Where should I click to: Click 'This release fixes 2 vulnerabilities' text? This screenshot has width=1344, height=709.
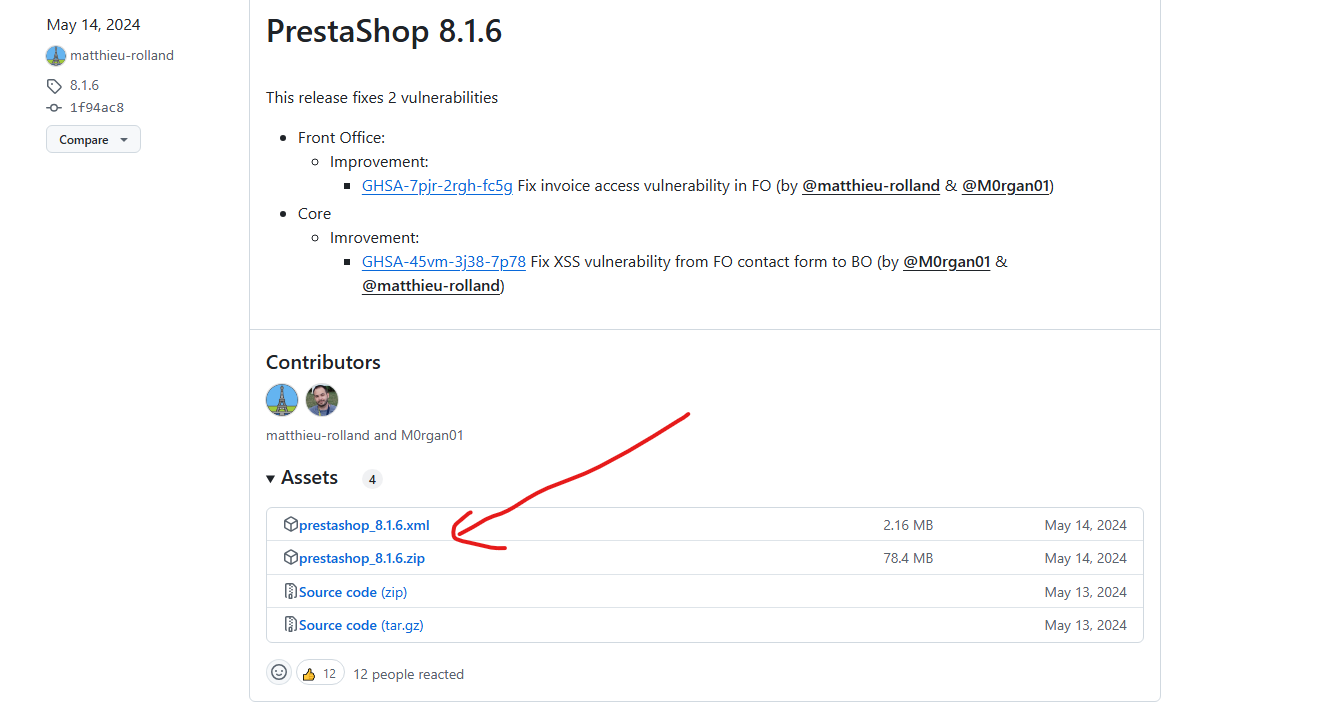click(382, 97)
